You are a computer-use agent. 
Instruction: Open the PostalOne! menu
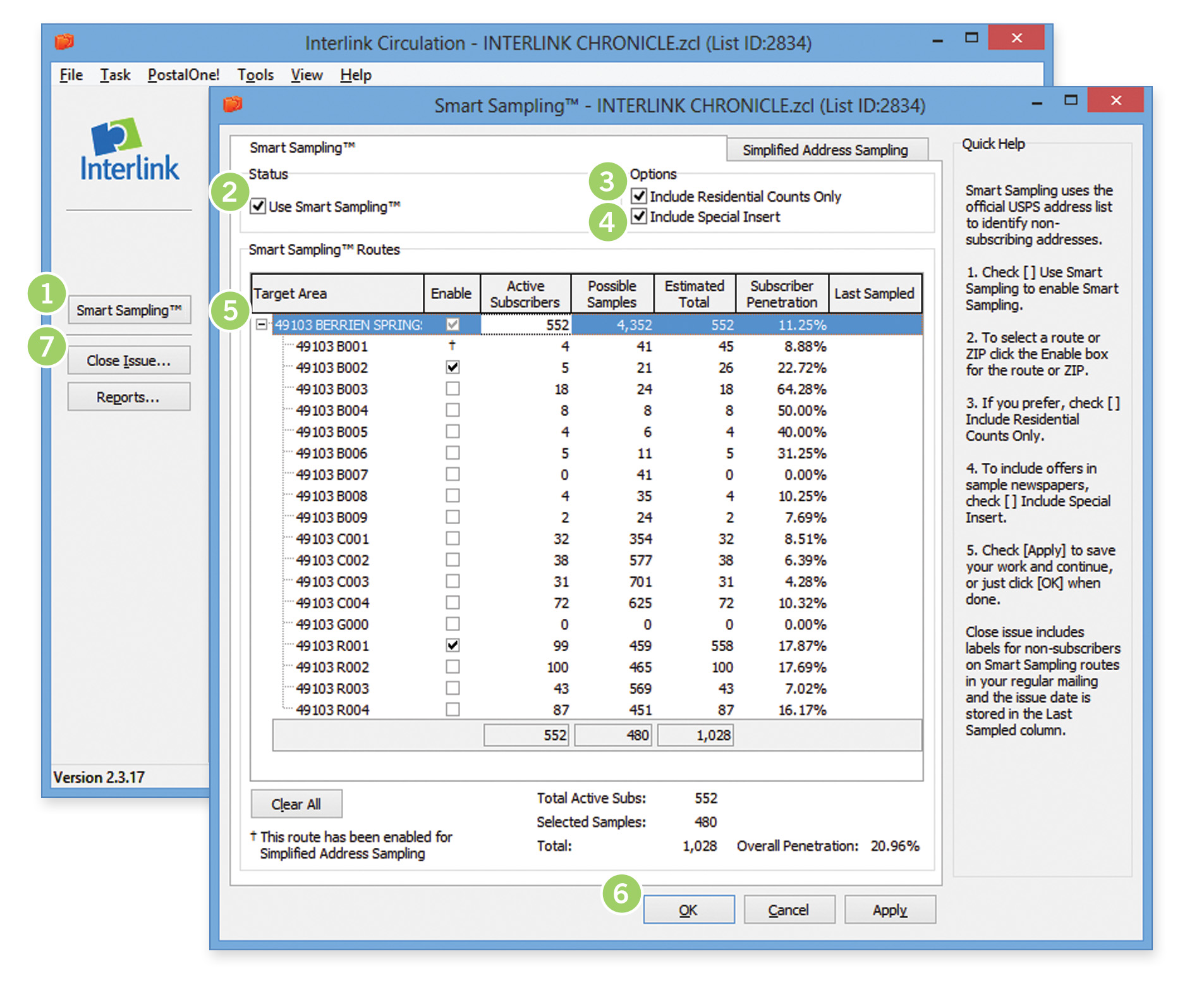pyautogui.click(x=183, y=75)
